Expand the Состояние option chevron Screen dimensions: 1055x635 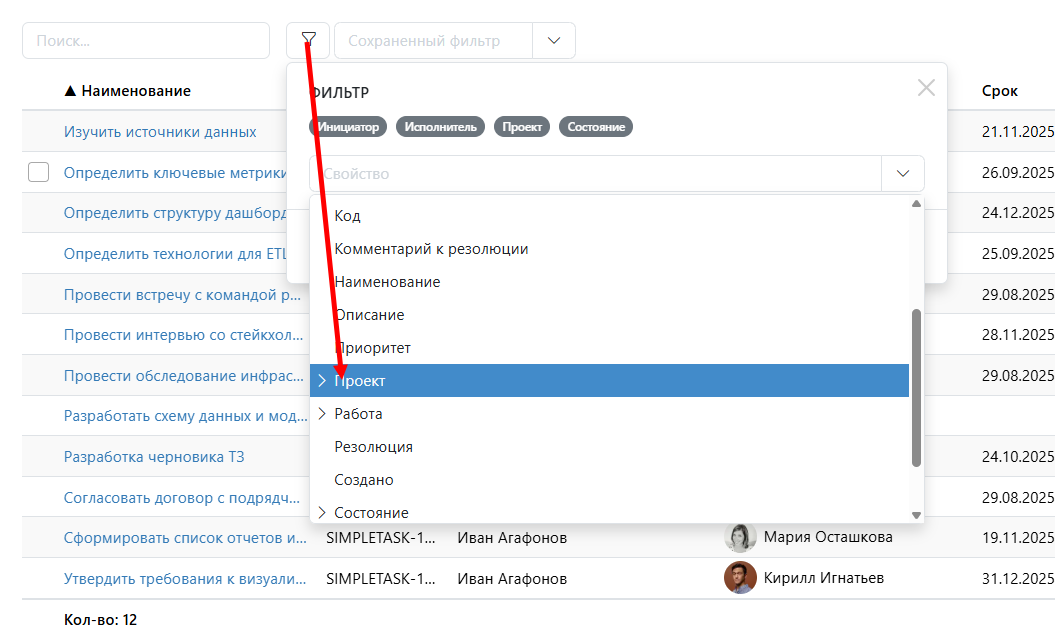pyautogui.click(x=322, y=513)
